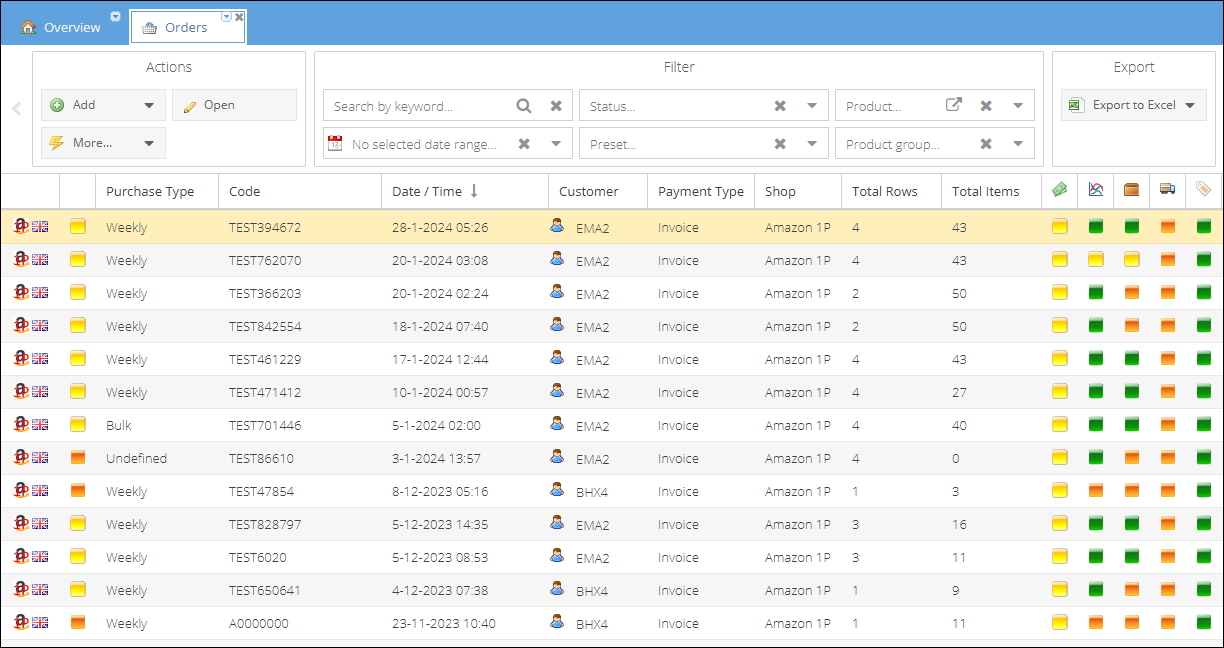Open the Product filter dropdown arrow
Screen dimensions: 1224x648
click(1018, 105)
